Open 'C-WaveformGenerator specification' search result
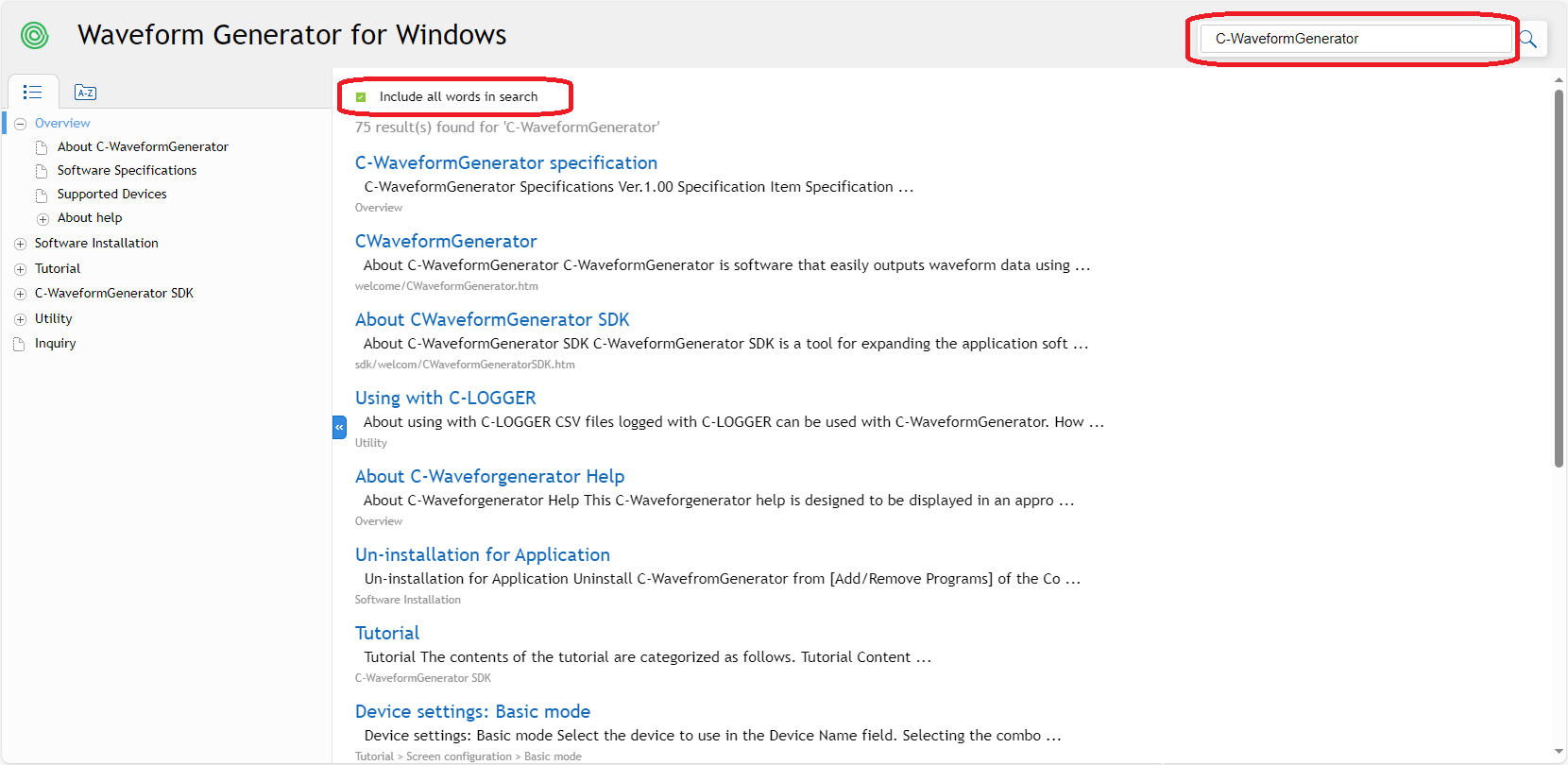Screen dimensions: 1568x765 (505, 162)
